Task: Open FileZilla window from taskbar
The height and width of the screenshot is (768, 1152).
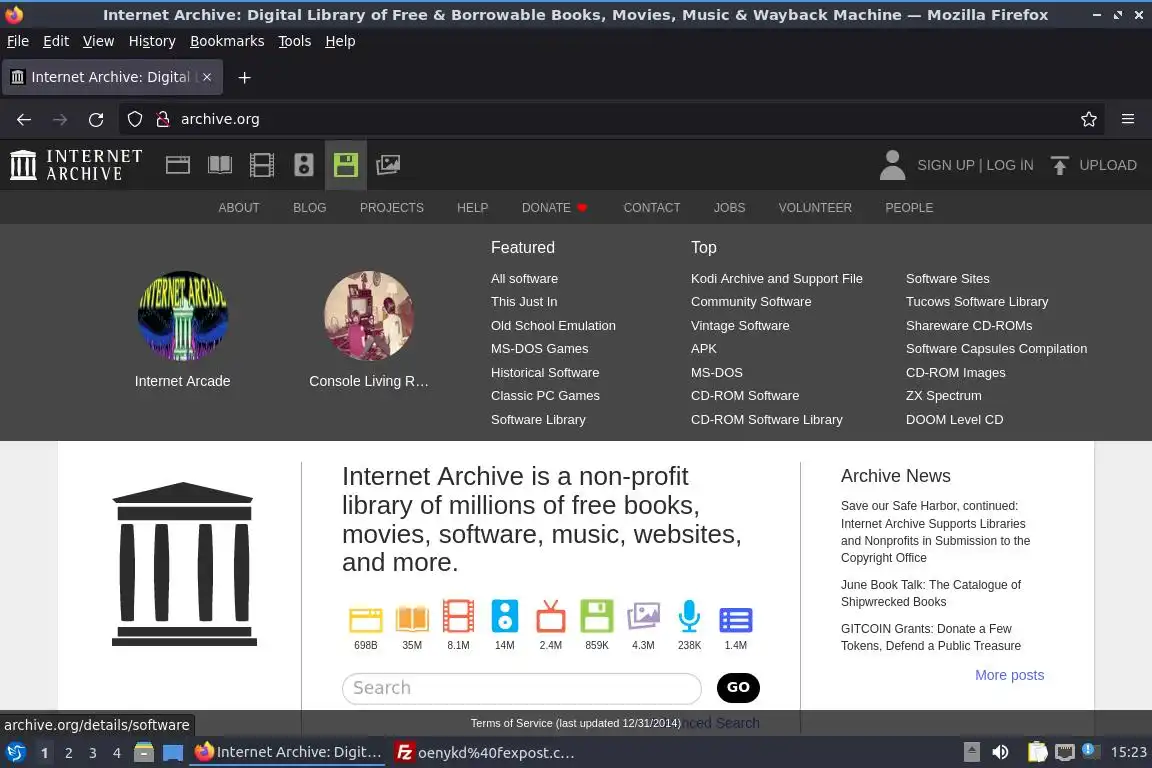Action: pos(485,752)
